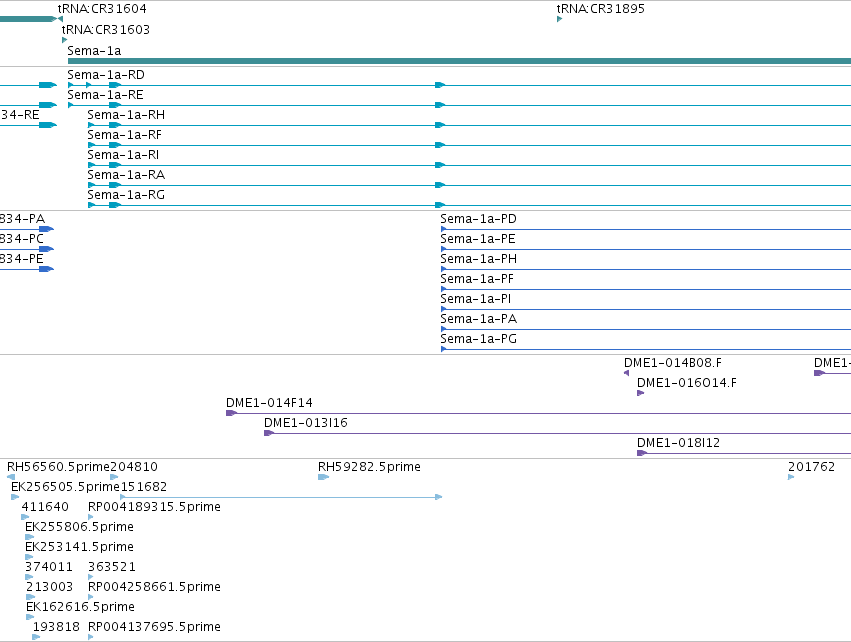
Task: Choose EST label 411640
Action: coord(45,507)
